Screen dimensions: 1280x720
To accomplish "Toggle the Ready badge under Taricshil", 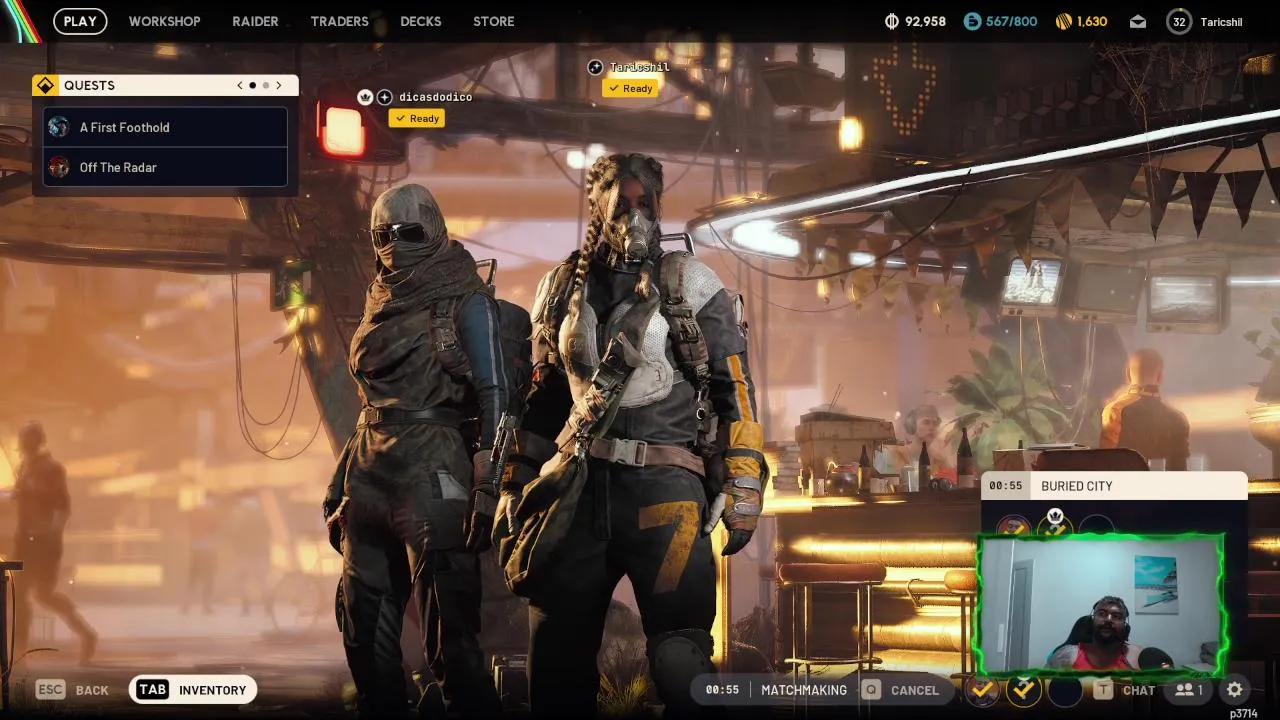I will [630, 88].
